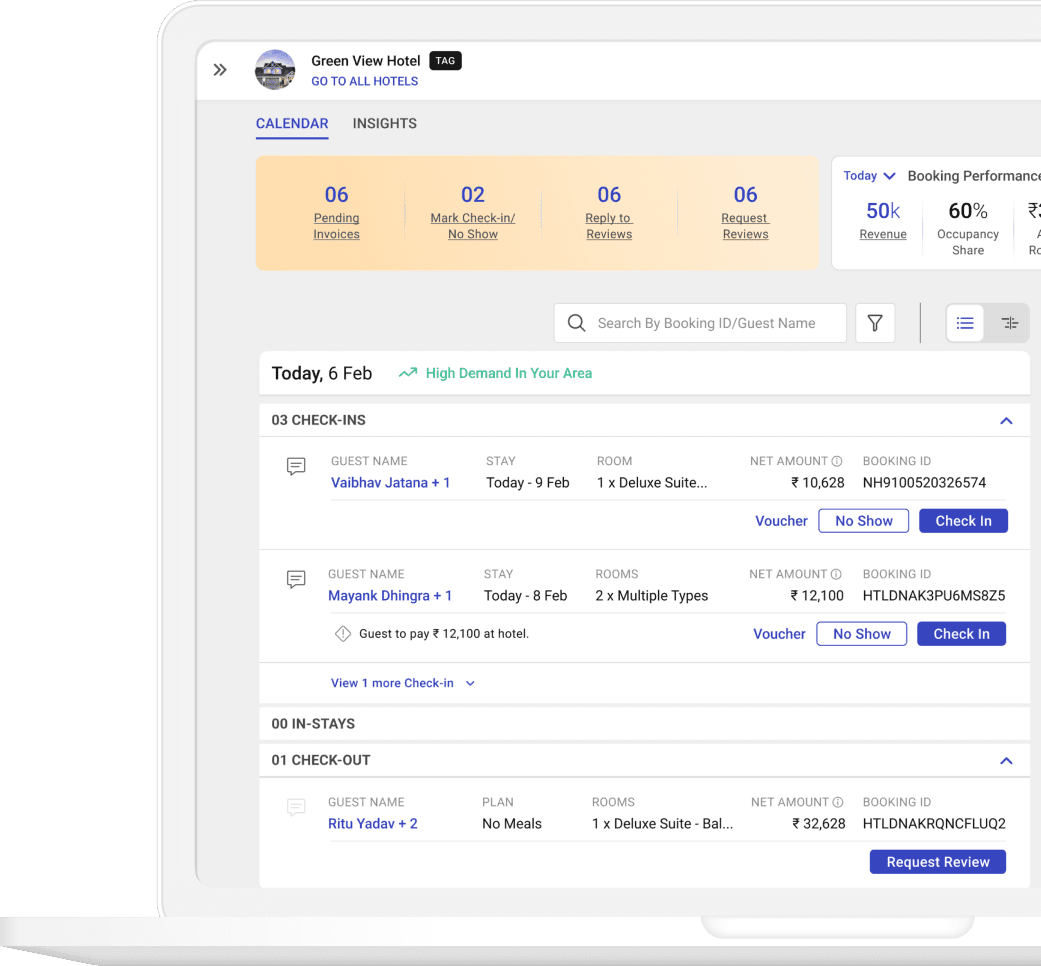Switch to list view toggle
The width and height of the screenshot is (1041, 966).
click(x=965, y=323)
